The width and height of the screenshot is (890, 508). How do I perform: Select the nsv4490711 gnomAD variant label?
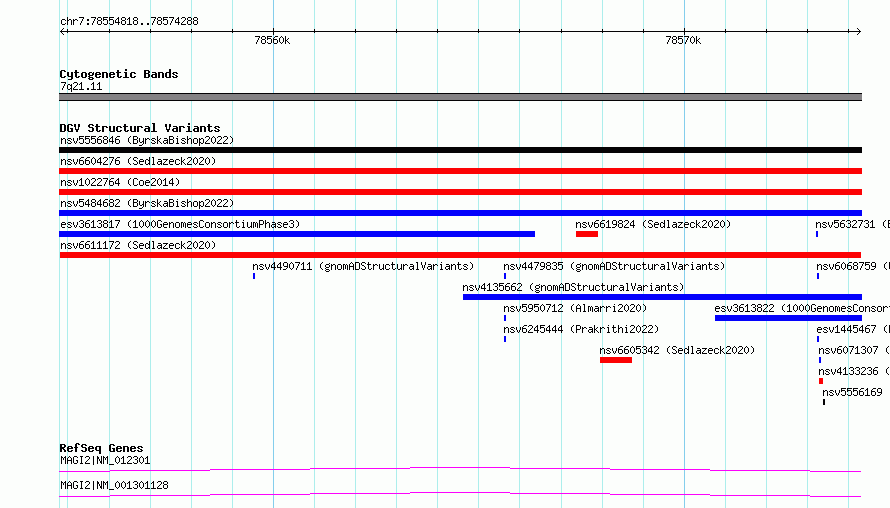[363, 266]
